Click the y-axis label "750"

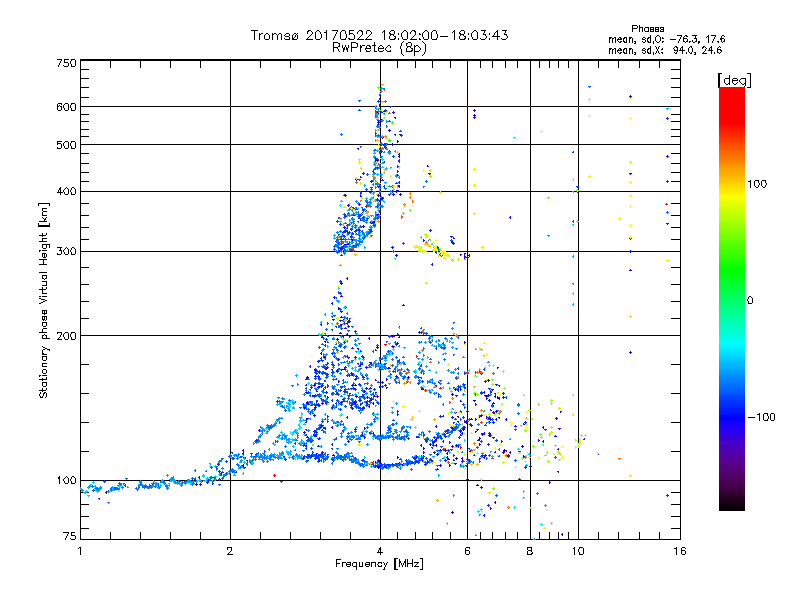click(x=66, y=63)
